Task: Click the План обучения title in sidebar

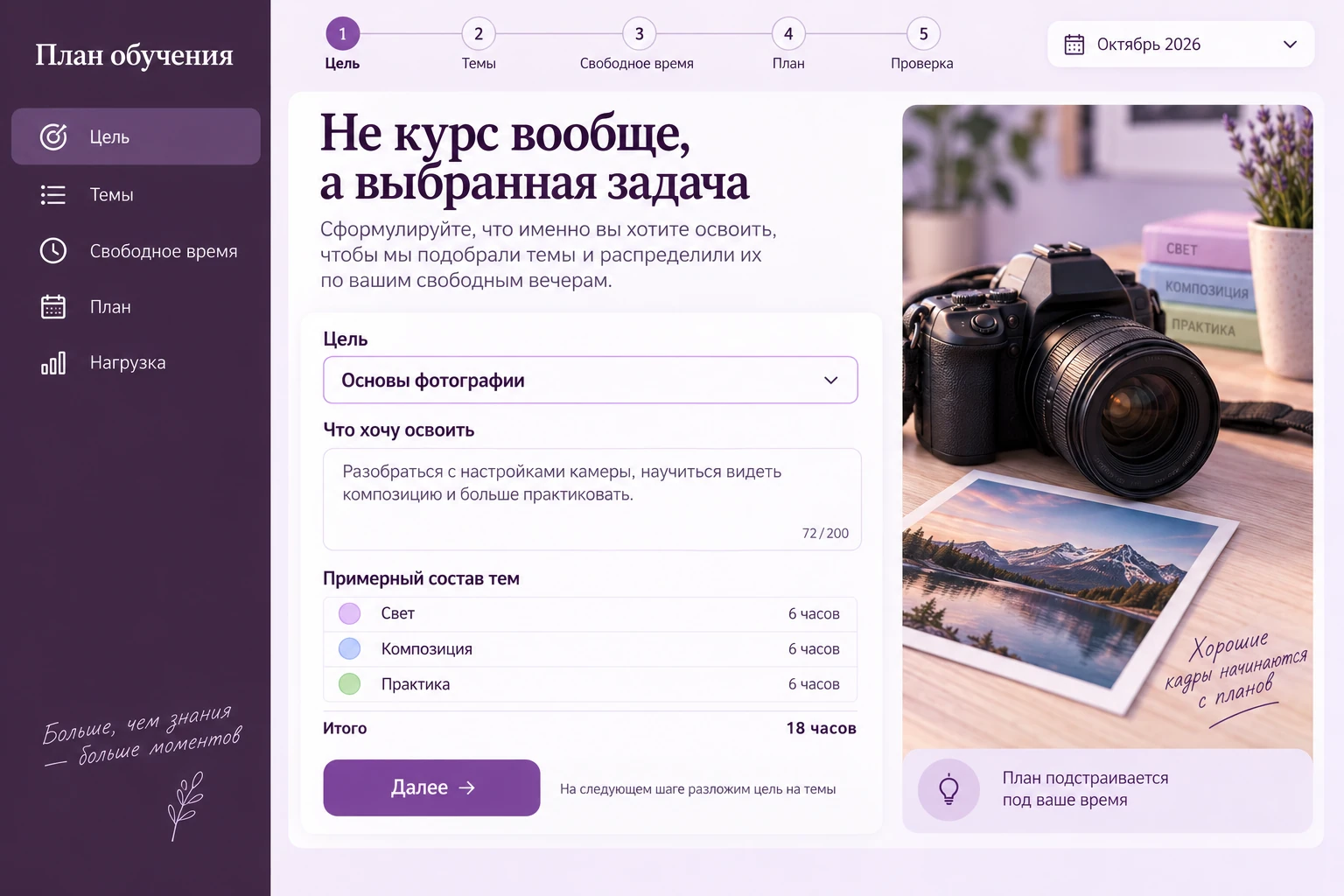Action: tap(134, 55)
